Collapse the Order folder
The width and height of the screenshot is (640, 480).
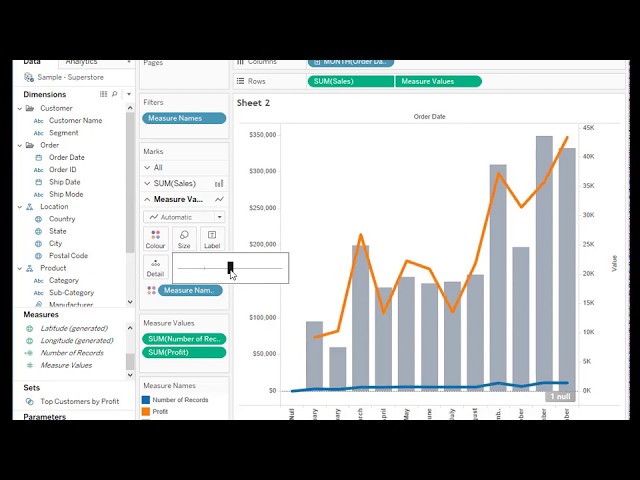(20, 145)
